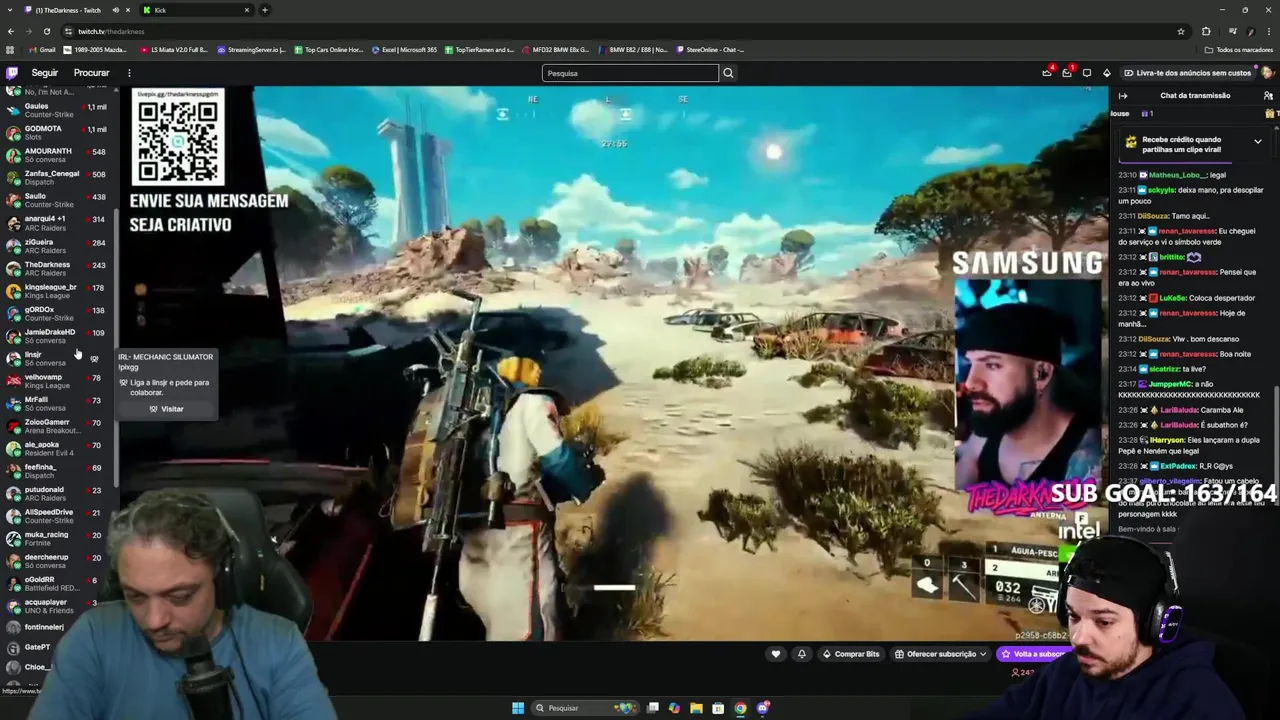
Task: Open the Twitch more options menu
Action: click(x=129, y=73)
